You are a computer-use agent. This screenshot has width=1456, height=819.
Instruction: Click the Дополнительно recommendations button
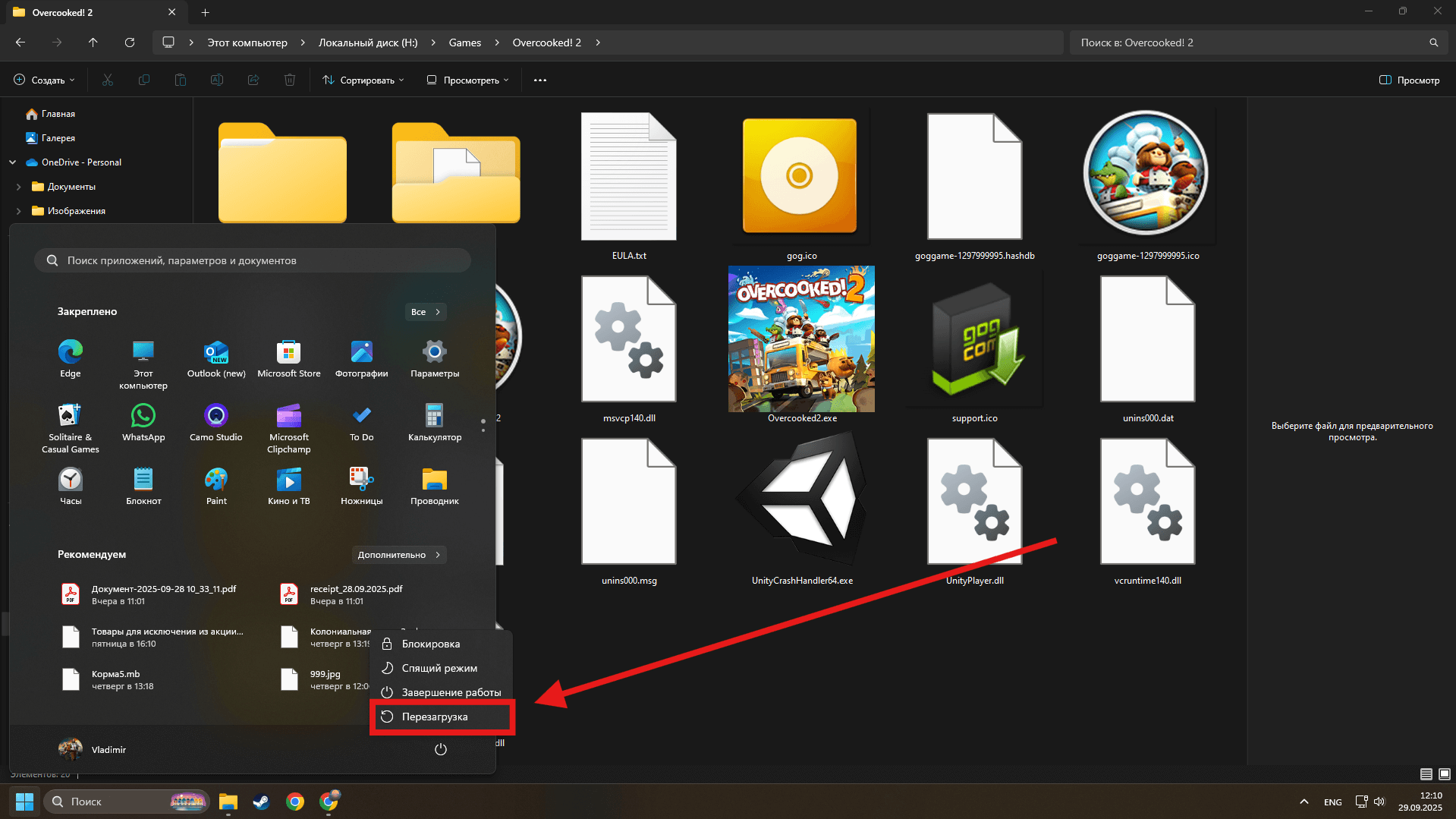398,555
